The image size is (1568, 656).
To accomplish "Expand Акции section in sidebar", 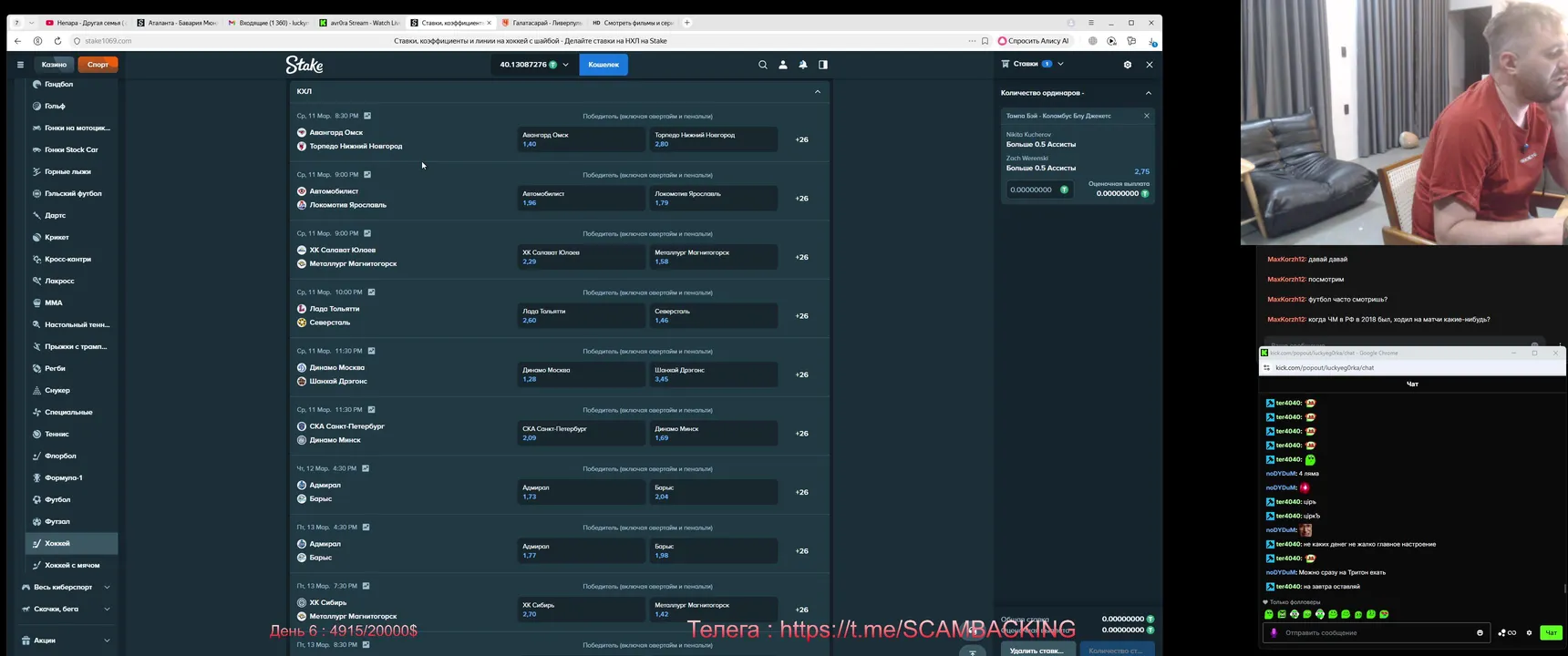I will pos(107,641).
